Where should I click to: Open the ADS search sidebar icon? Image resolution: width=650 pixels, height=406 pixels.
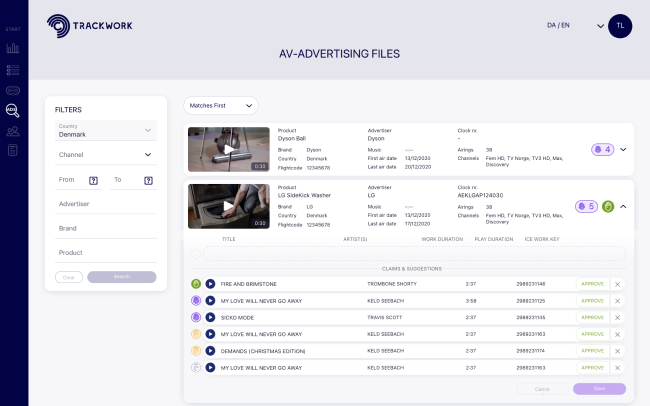(x=12, y=111)
